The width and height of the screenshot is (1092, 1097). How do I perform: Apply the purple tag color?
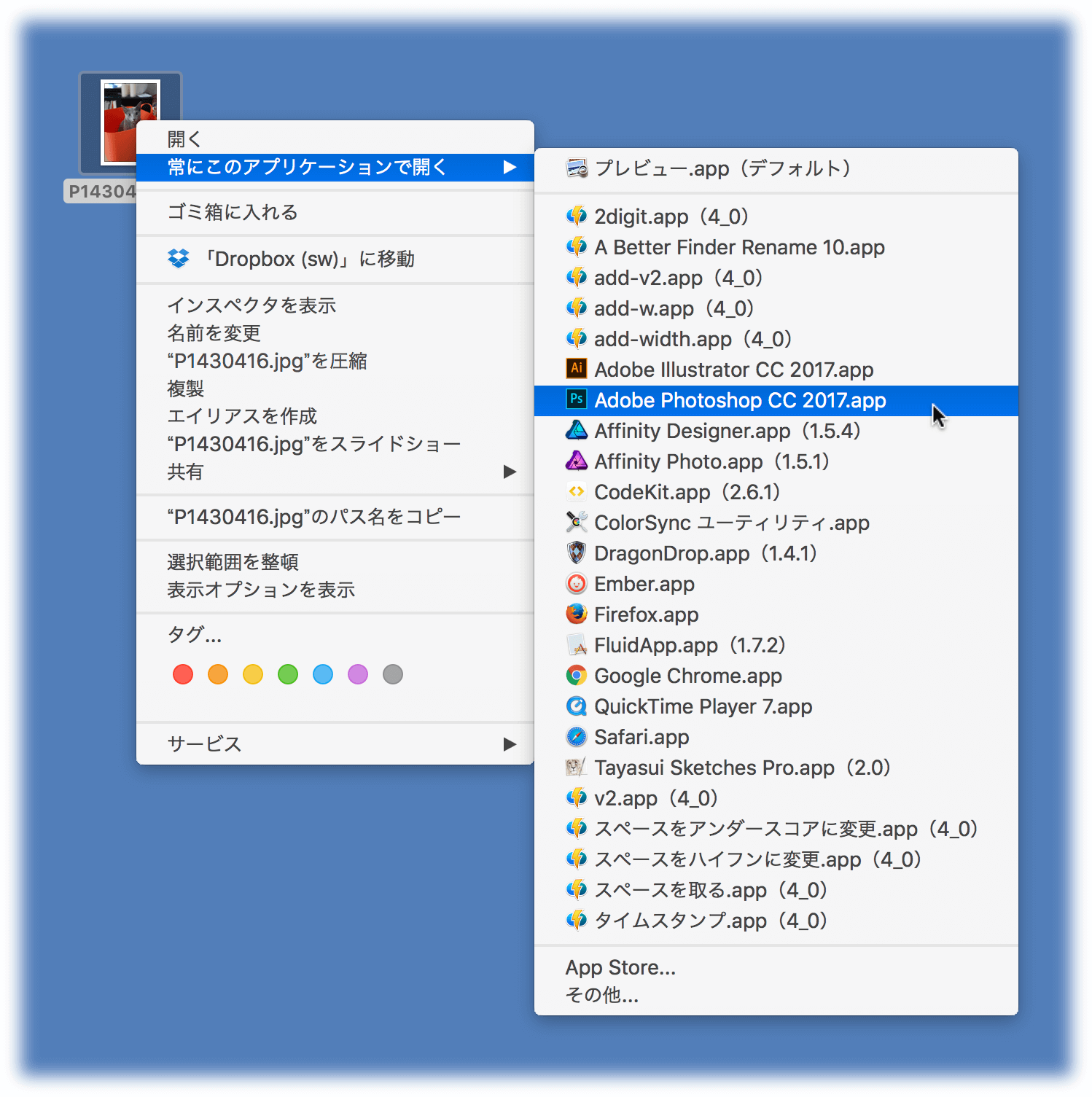click(x=358, y=674)
